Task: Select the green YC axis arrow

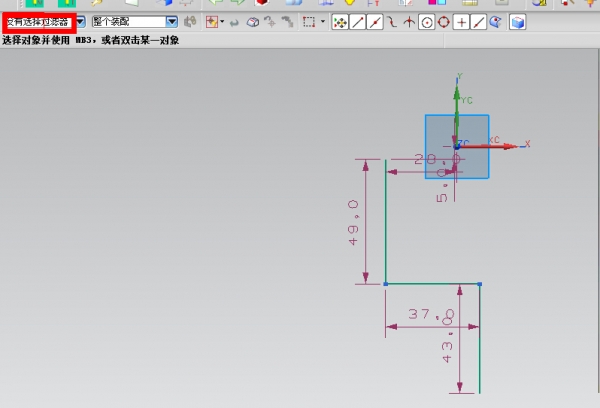Action: click(457, 95)
